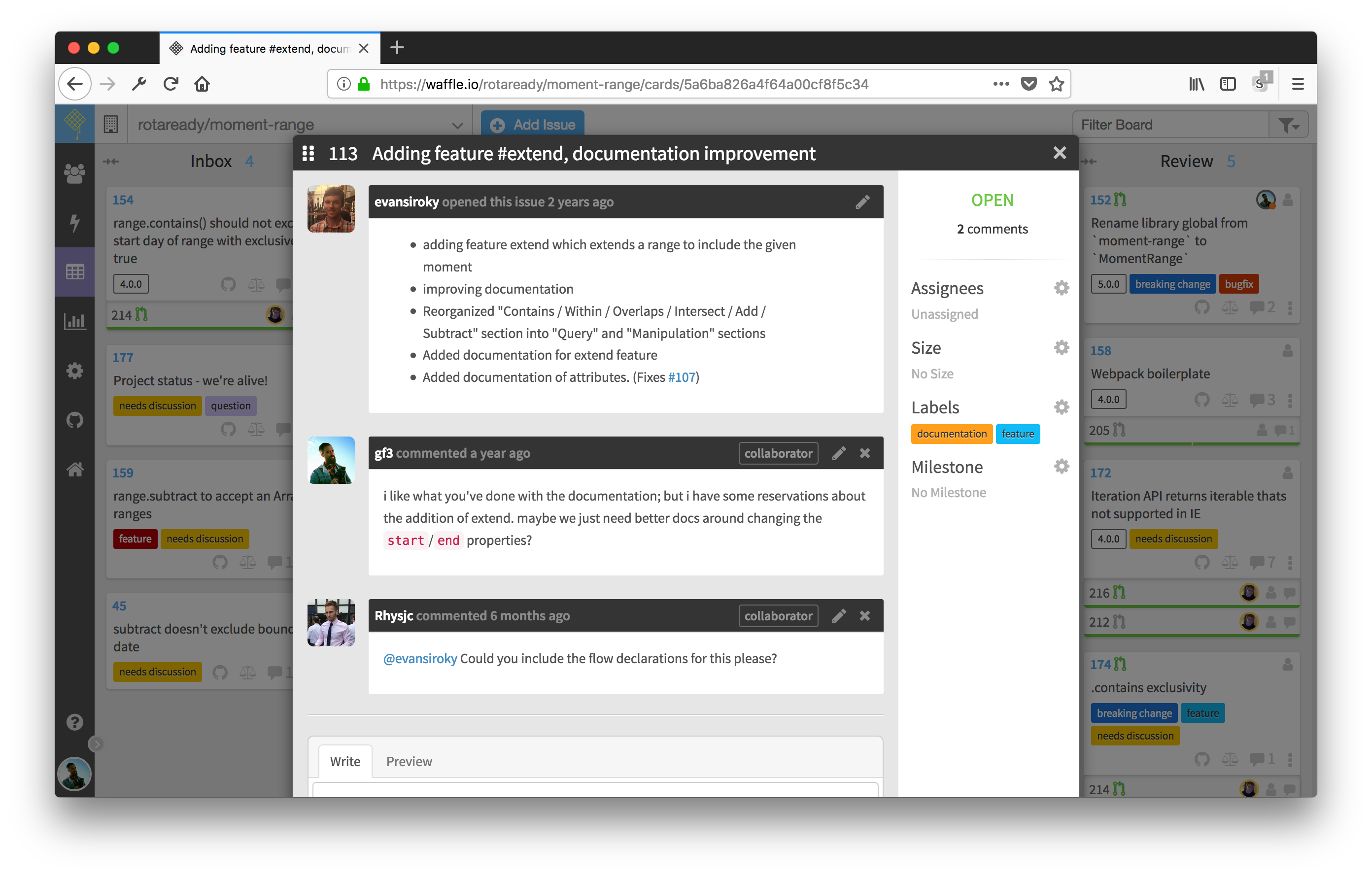Screen dimensions: 1372x876
Task: Click the Assignees gear icon
Action: tap(1061, 288)
